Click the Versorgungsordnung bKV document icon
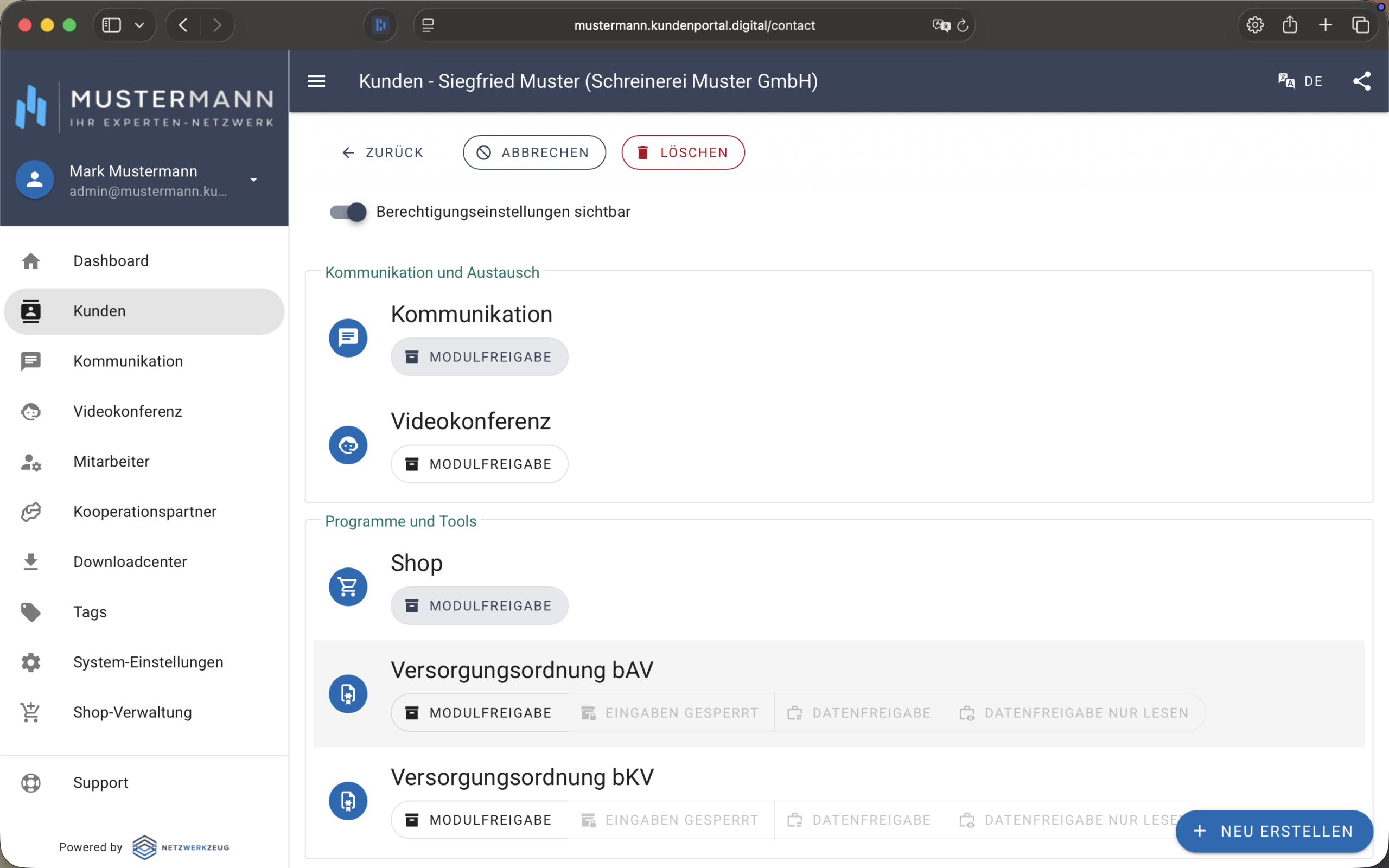Screen dimensions: 1389x868 [x=348, y=801]
